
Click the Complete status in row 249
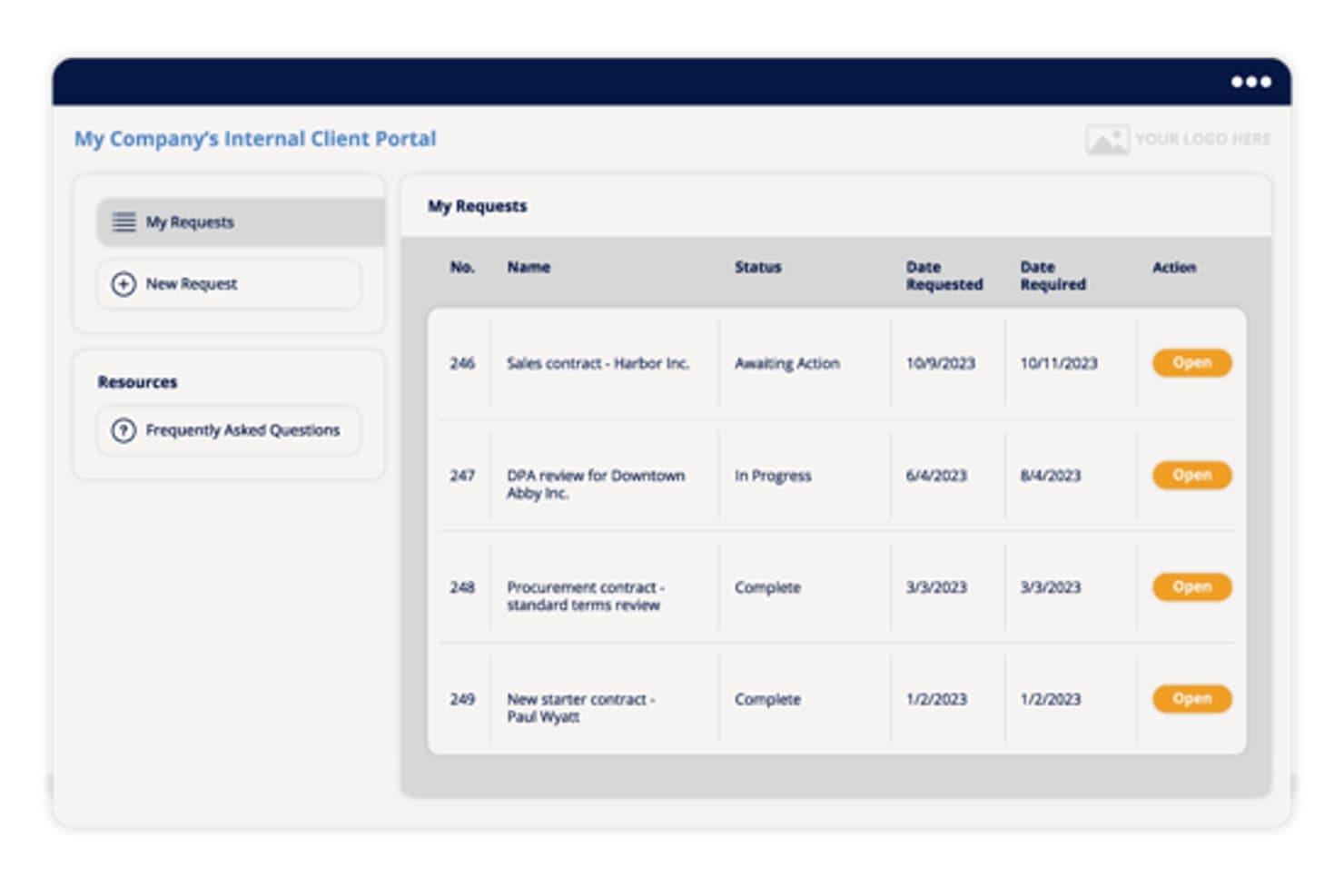(x=767, y=699)
